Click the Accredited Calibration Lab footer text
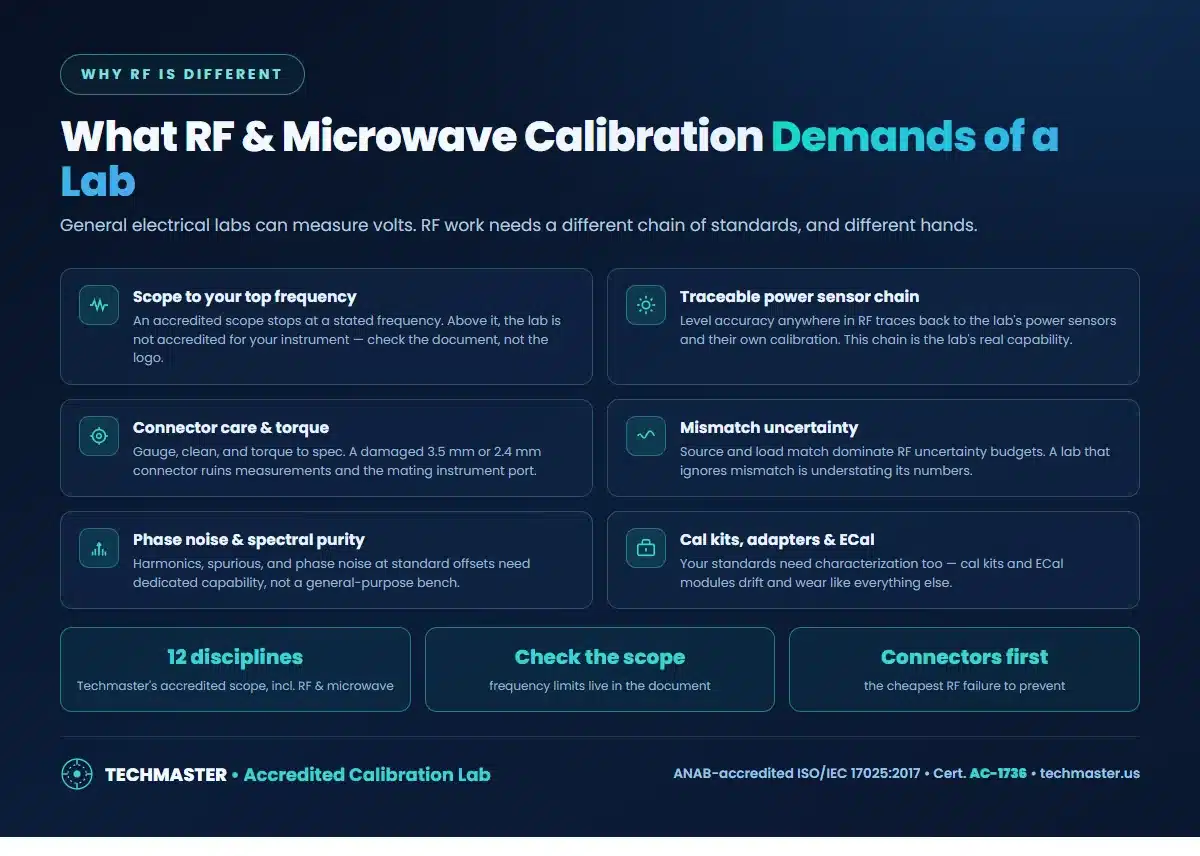 click(367, 774)
